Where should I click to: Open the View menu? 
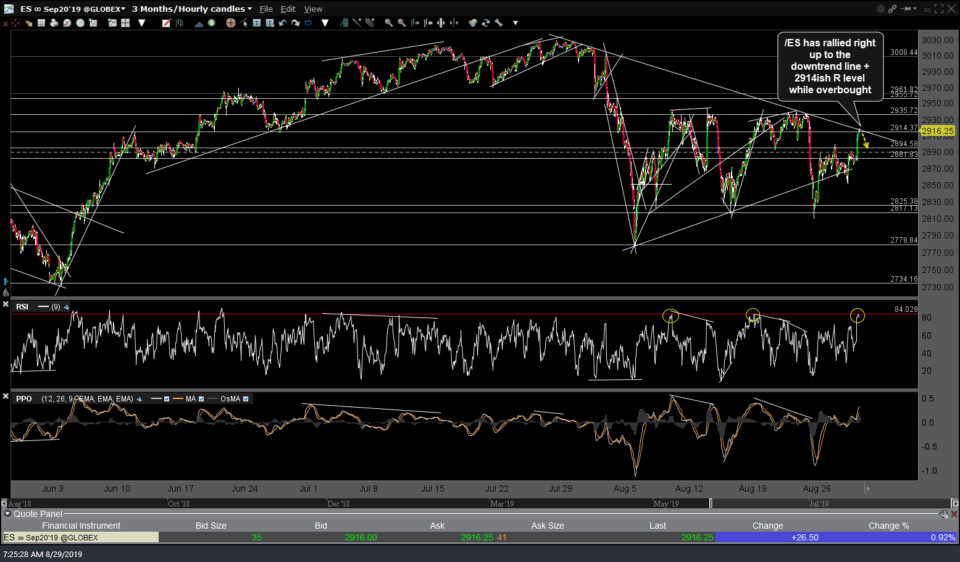click(x=313, y=9)
